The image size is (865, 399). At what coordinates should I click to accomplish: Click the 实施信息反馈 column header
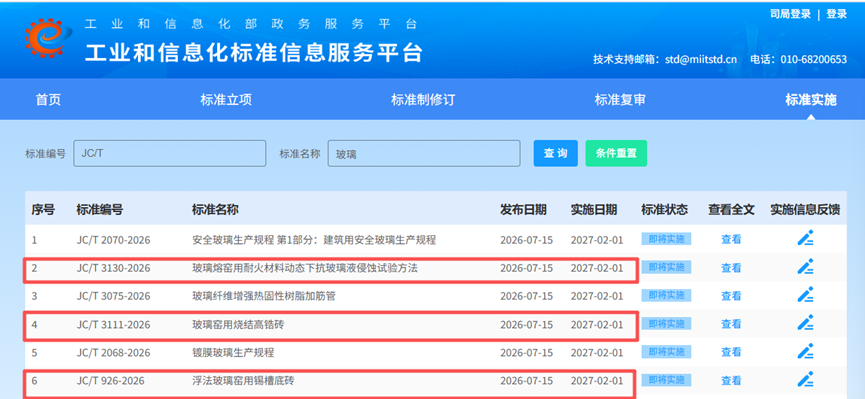[805, 210]
